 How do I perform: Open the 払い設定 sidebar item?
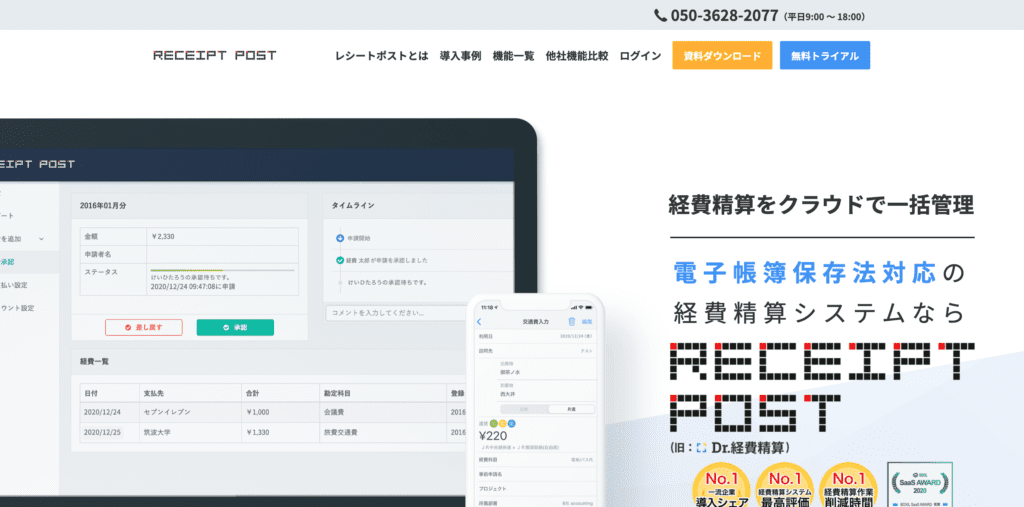click(x=14, y=285)
